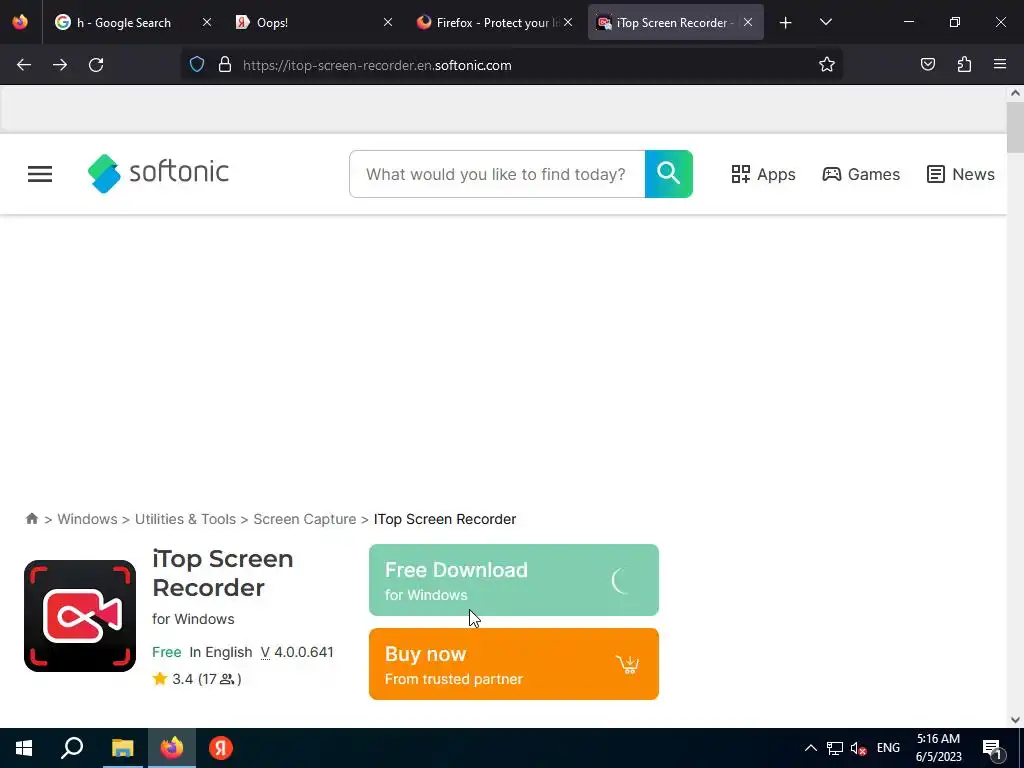
Task: Click the Softonic logo
Action: (158, 173)
